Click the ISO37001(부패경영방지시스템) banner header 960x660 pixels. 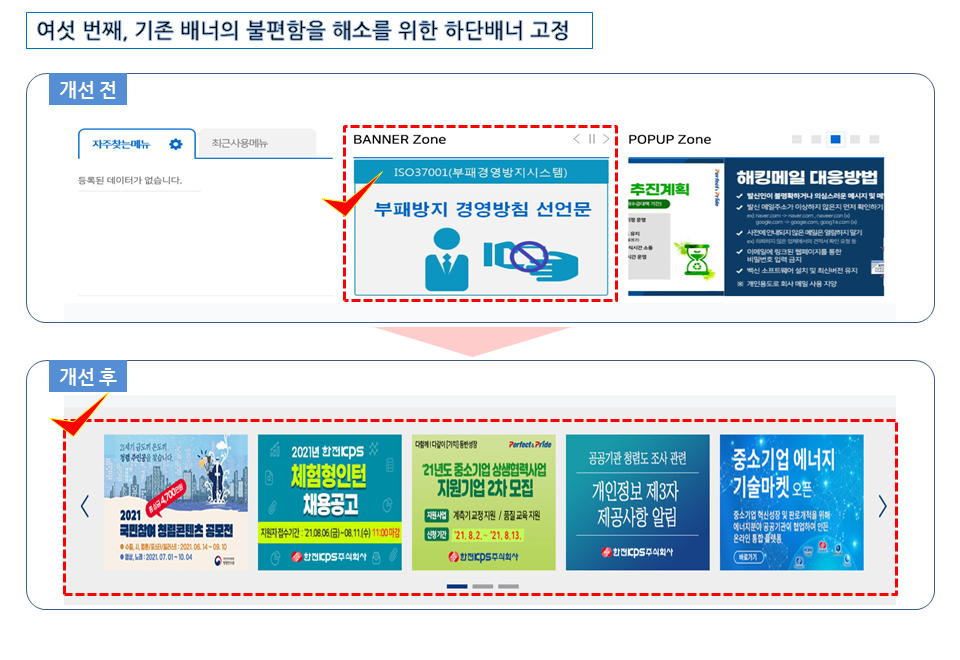(x=481, y=172)
